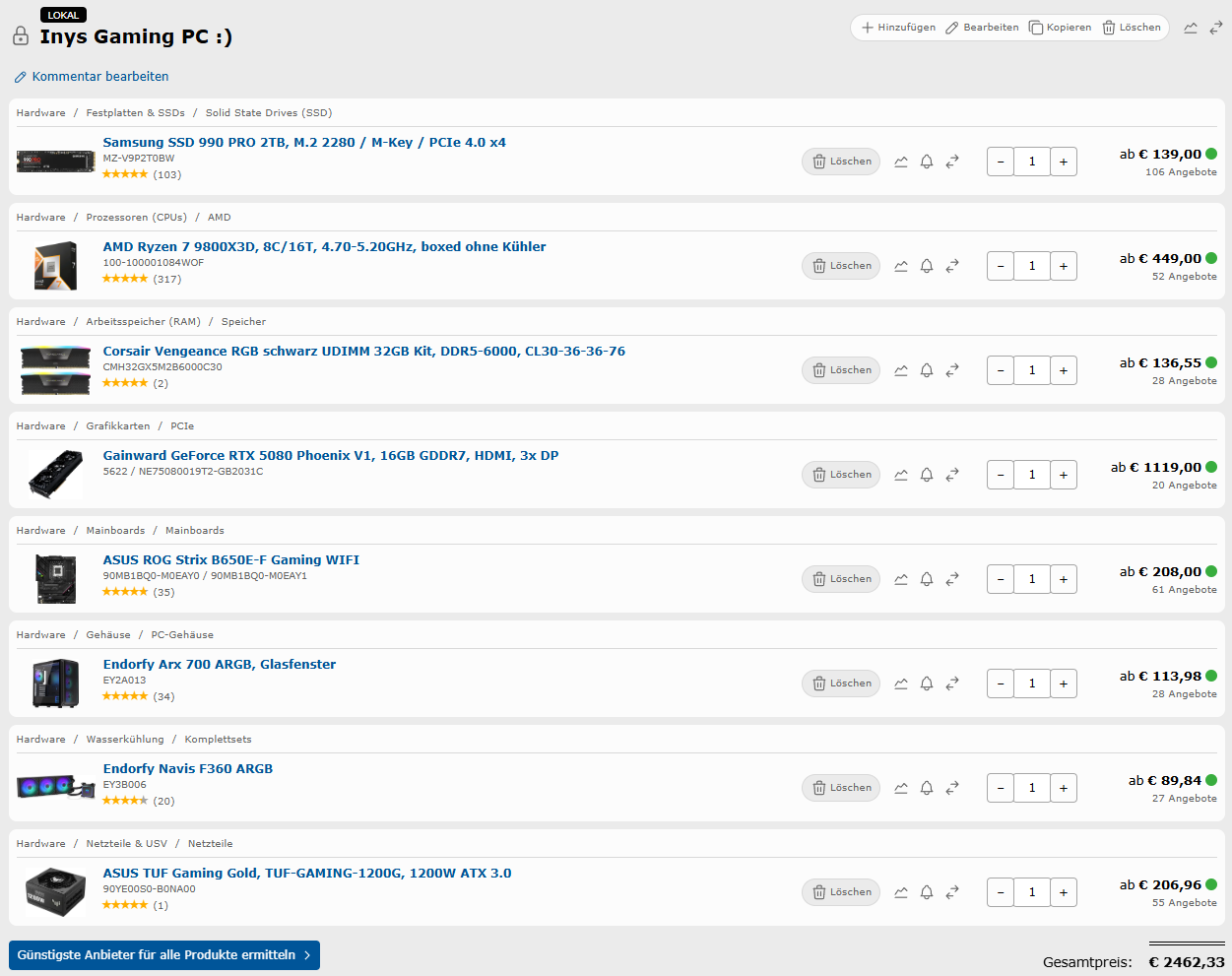Click Günstigste Anbieter für alle Produkte ermitteln
The image size is (1232, 976).
tap(164, 955)
